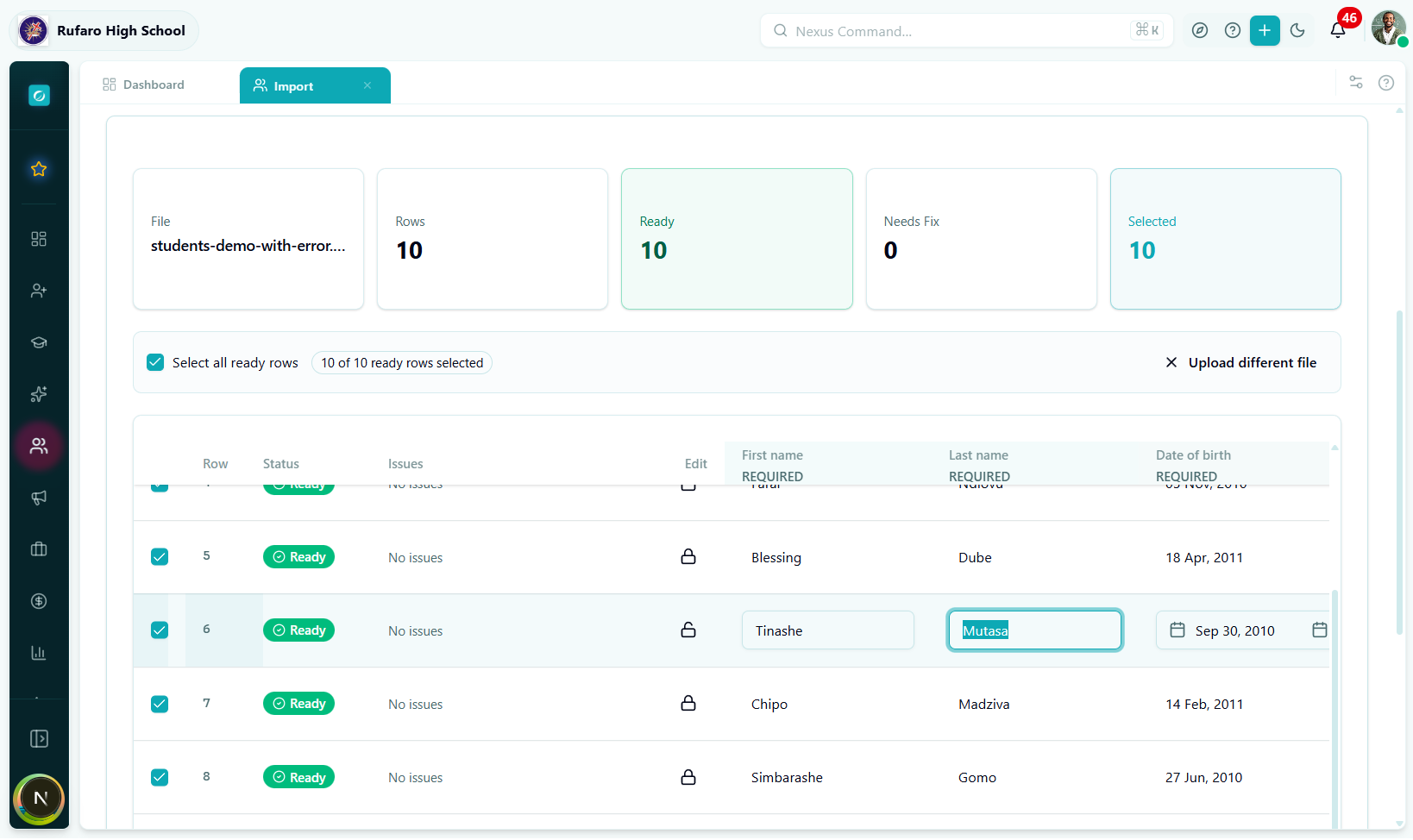The width and height of the screenshot is (1413, 840).
Task: Click the Madziva last name cell
Action: pyautogui.click(x=984, y=704)
